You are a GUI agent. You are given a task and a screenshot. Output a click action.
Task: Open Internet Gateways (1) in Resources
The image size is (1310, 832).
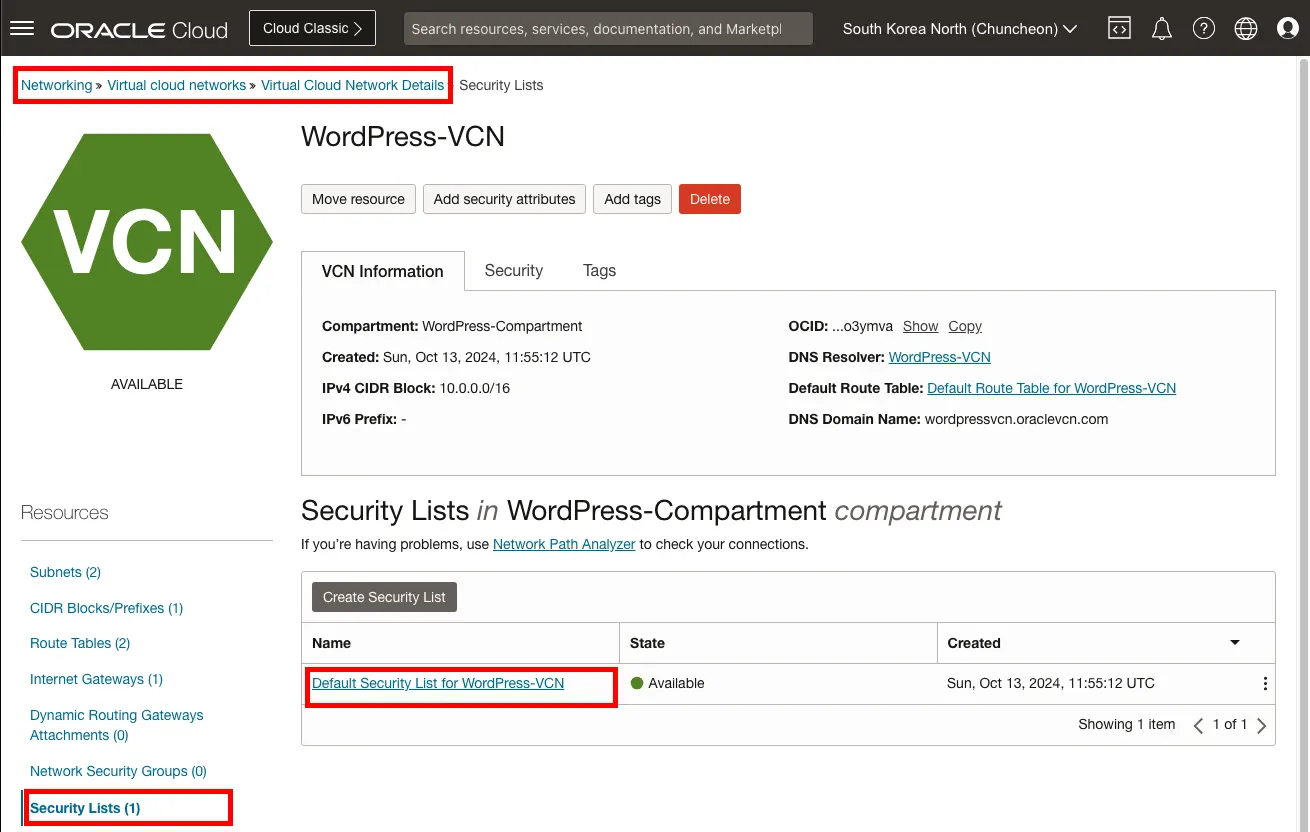click(96, 679)
